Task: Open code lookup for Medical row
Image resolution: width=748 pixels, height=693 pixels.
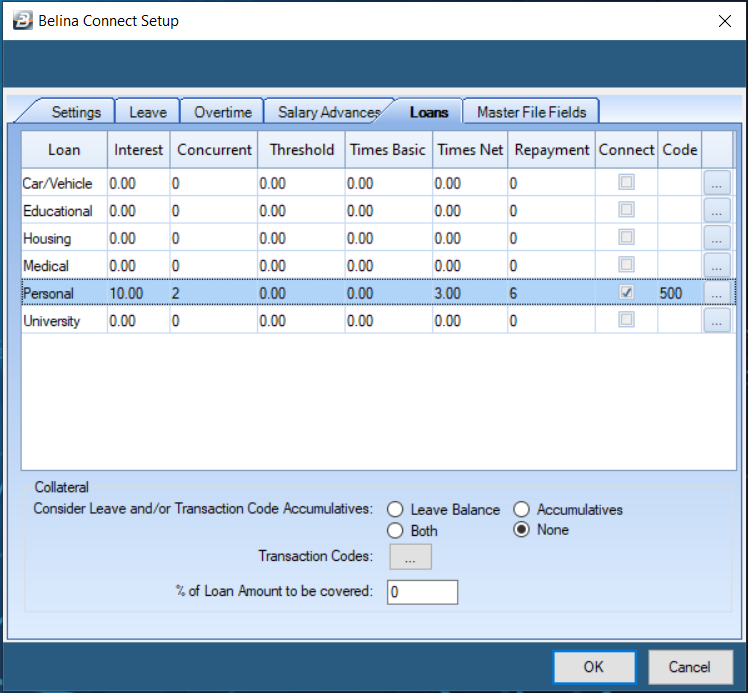Action: coord(717,265)
